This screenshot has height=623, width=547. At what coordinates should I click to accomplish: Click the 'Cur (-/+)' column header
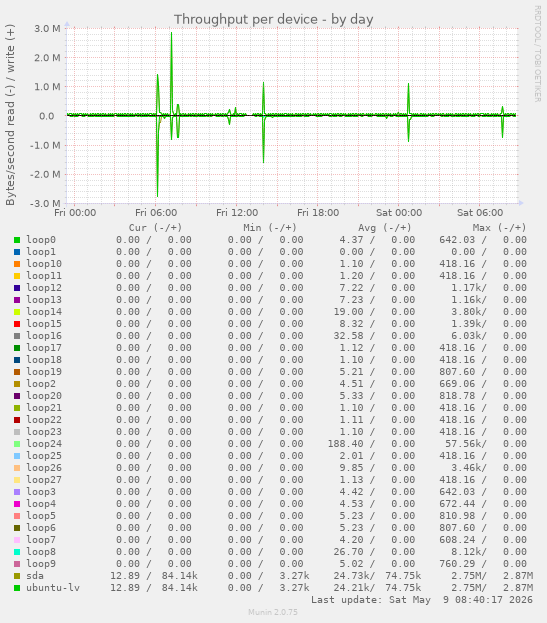(155, 228)
